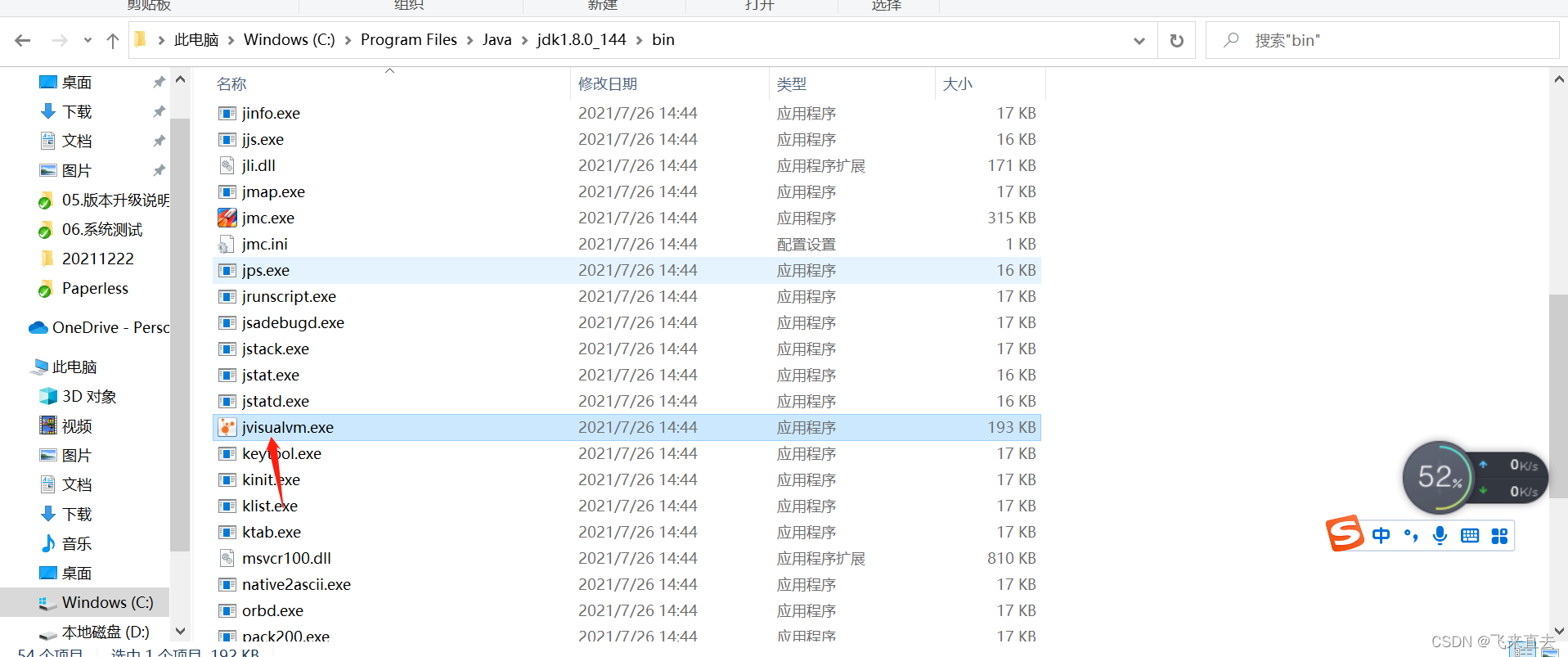Click the 52% memory accelerator ball
The height and width of the screenshot is (657, 1568).
pyautogui.click(x=1439, y=477)
